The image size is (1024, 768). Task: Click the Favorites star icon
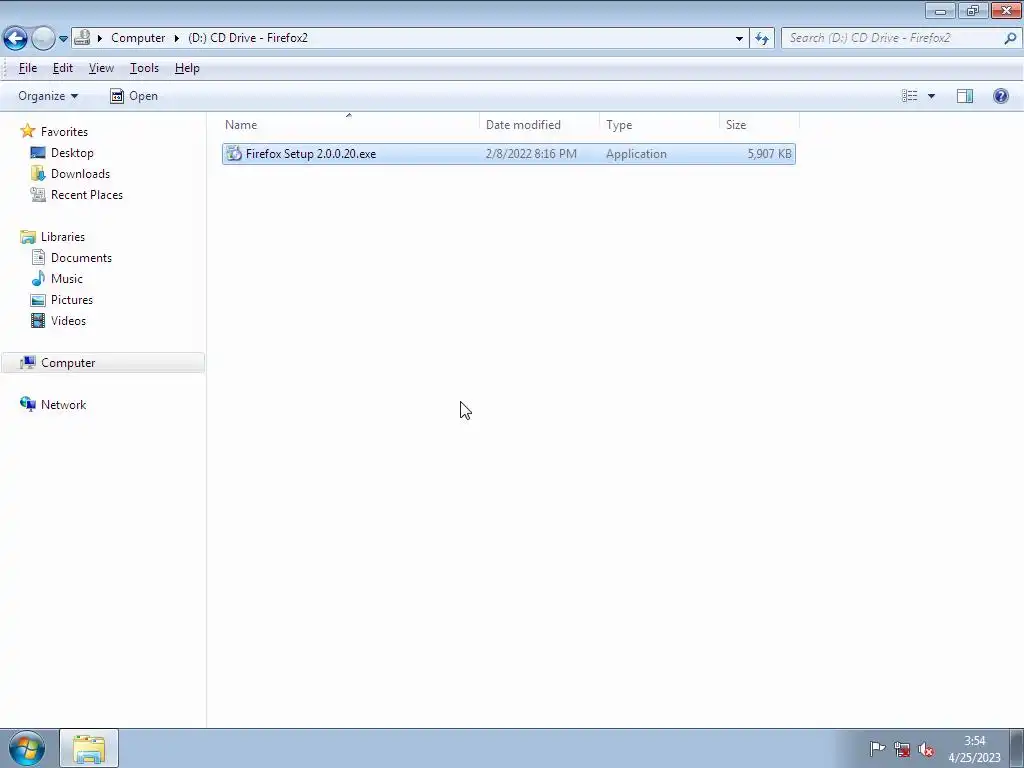[x=27, y=131]
